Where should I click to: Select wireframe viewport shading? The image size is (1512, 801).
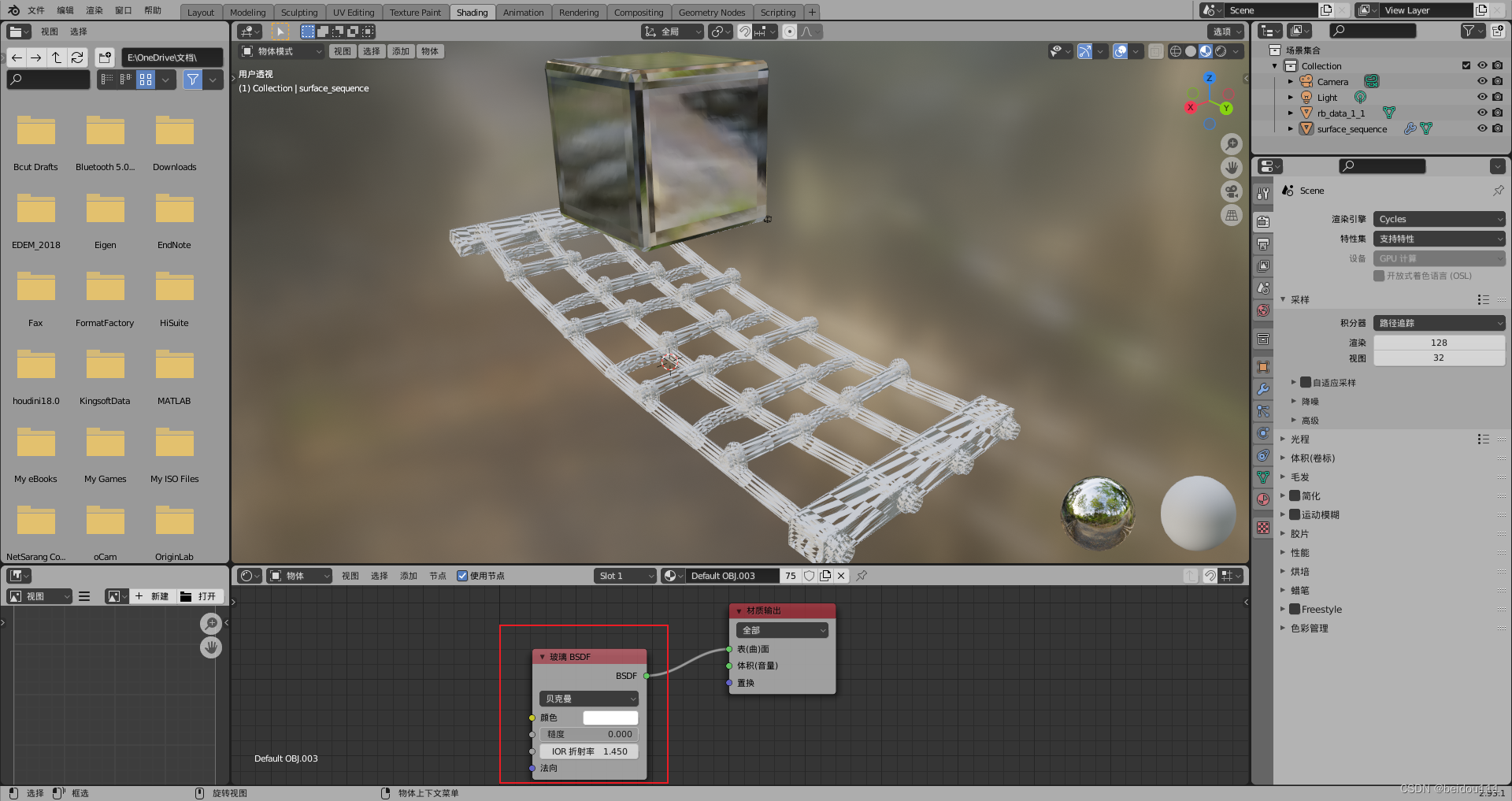pyautogui.click(x=1176, y=51)
